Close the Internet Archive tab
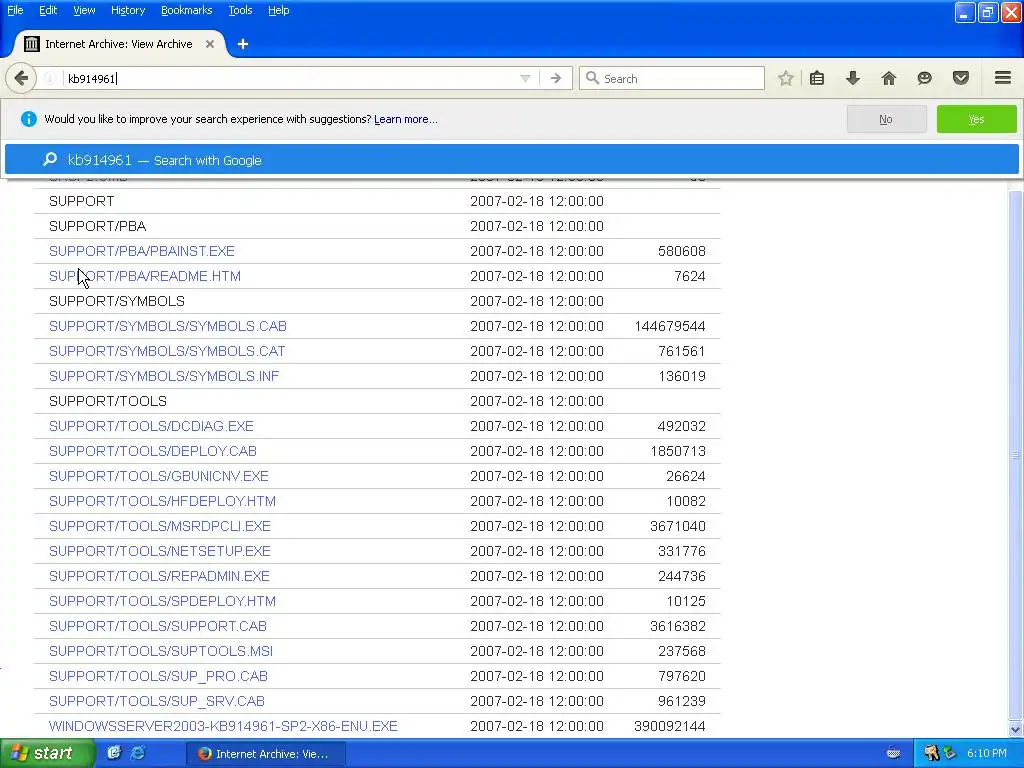1024x768 pixels. coord(210,44)
